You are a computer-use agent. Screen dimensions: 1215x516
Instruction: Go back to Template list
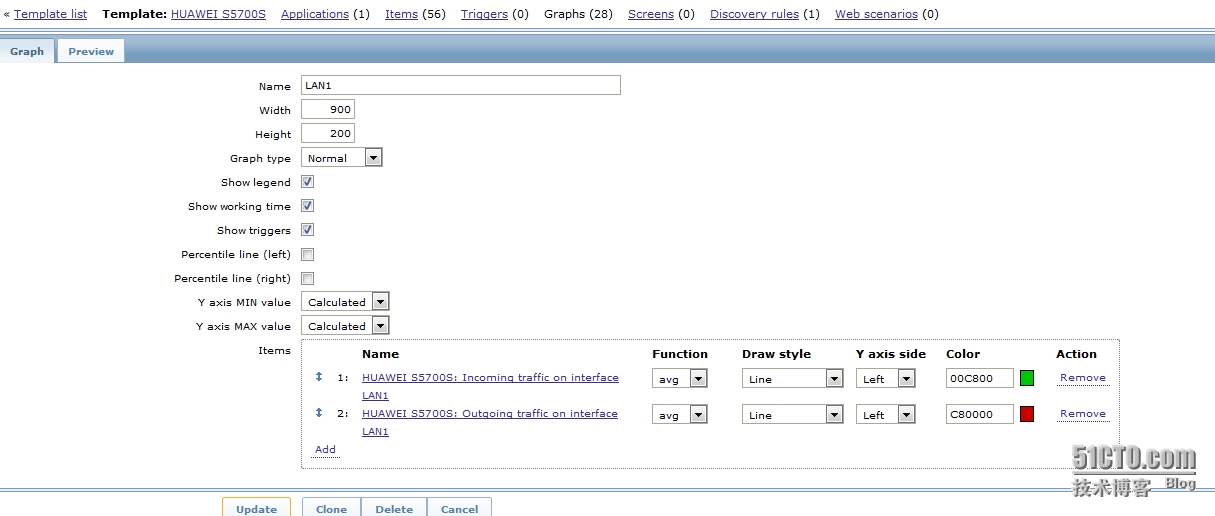50,14
